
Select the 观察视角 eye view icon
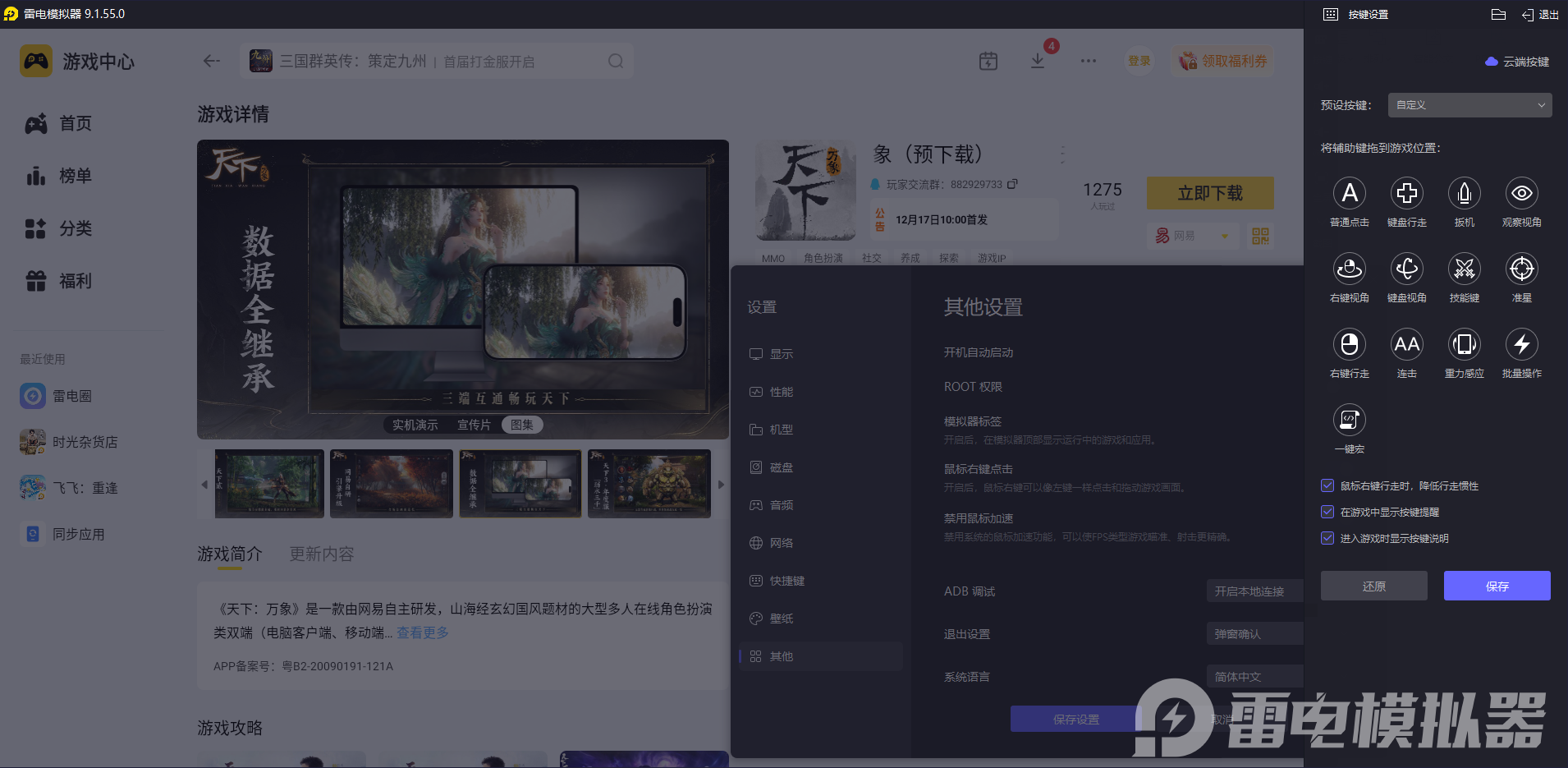point(1521,193)
